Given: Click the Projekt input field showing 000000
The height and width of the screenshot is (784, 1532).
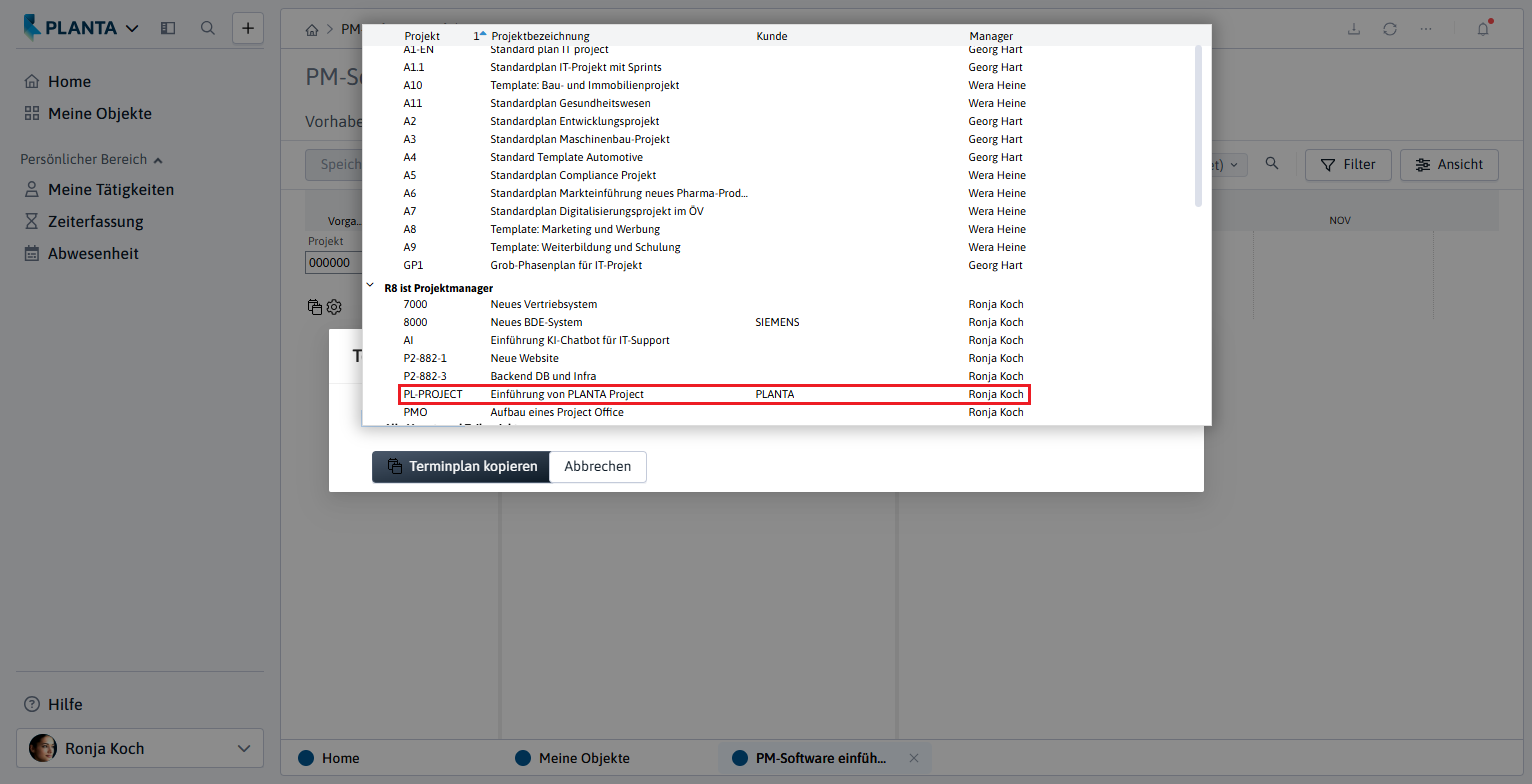Looking at the screenshot, I should pyautogui.click(x=334, y=263).
